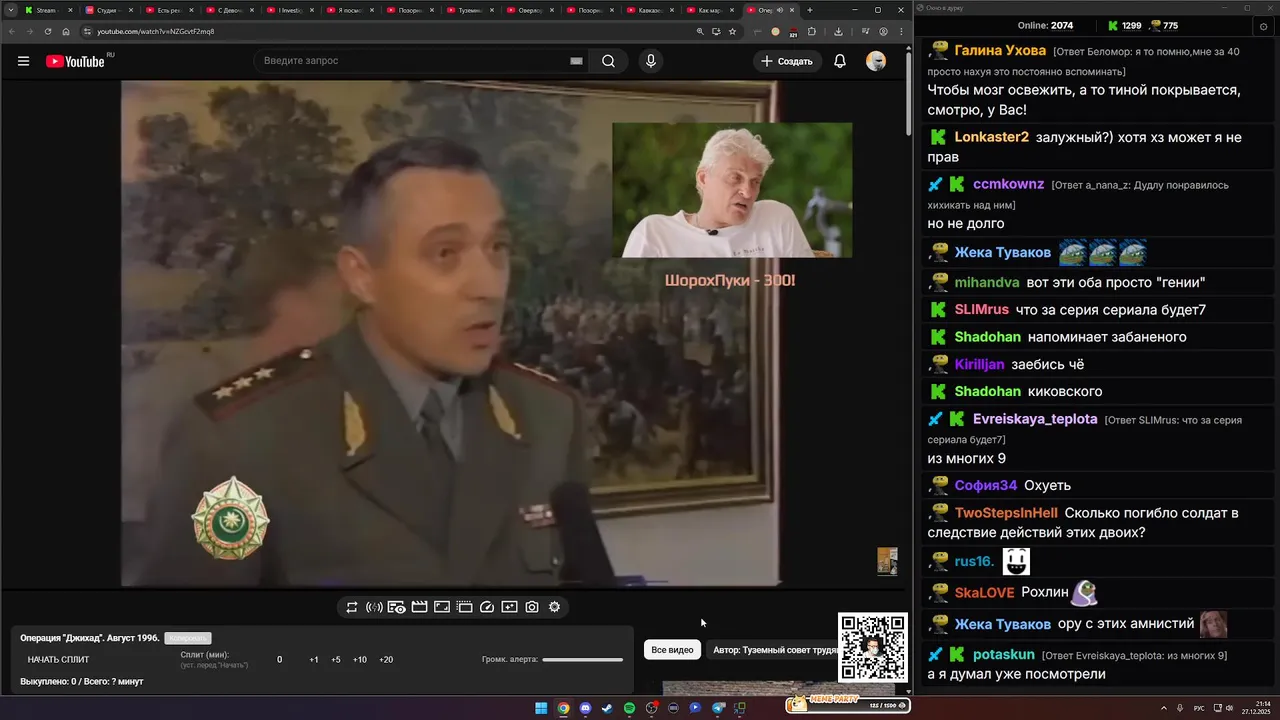Take a video screenshot with camera icon
1280x720 pixels.
532,607
